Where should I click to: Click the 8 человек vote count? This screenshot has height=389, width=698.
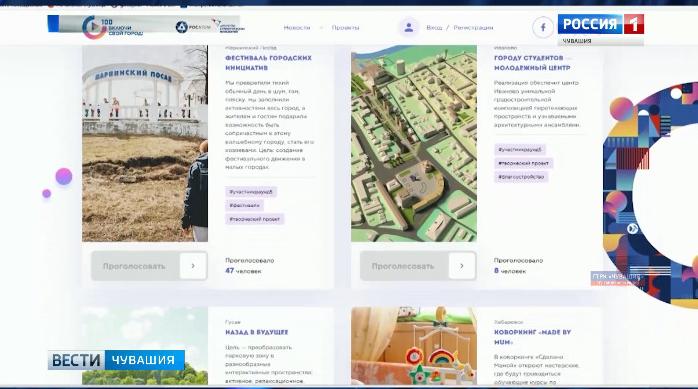[510, 271]
